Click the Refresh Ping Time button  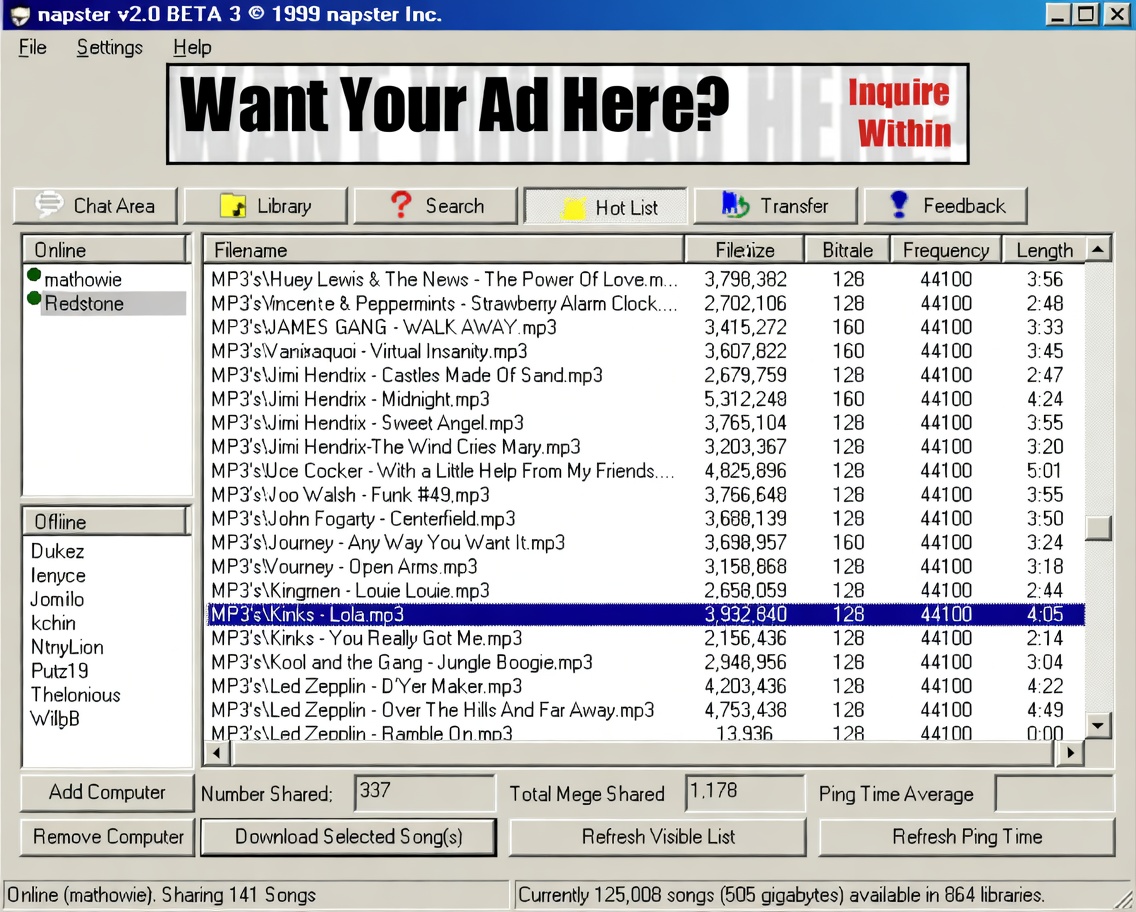tap(966, 837)
